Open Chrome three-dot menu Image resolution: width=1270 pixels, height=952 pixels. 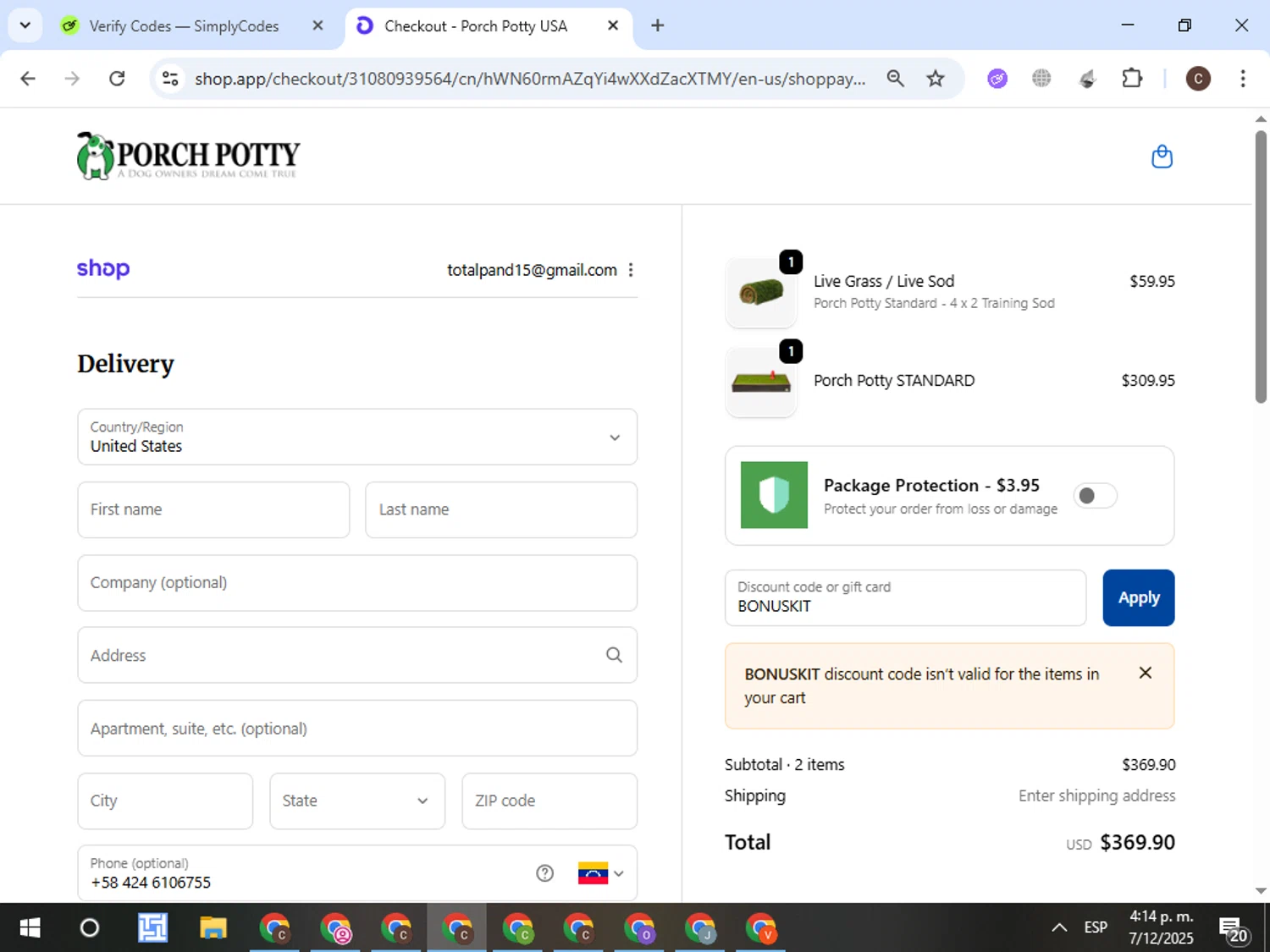(1243, 79)
